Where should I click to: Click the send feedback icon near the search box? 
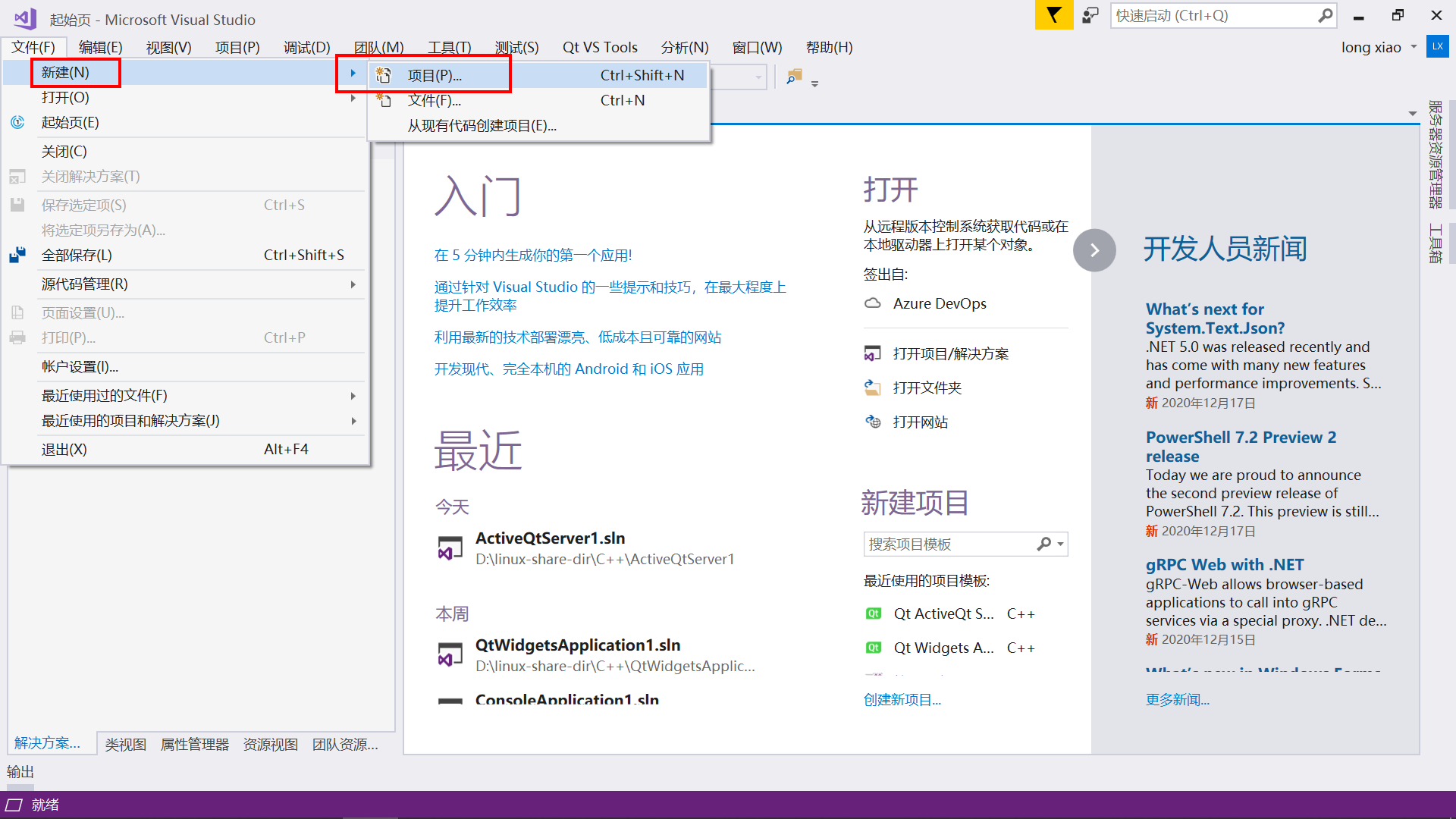[1090, 14]
